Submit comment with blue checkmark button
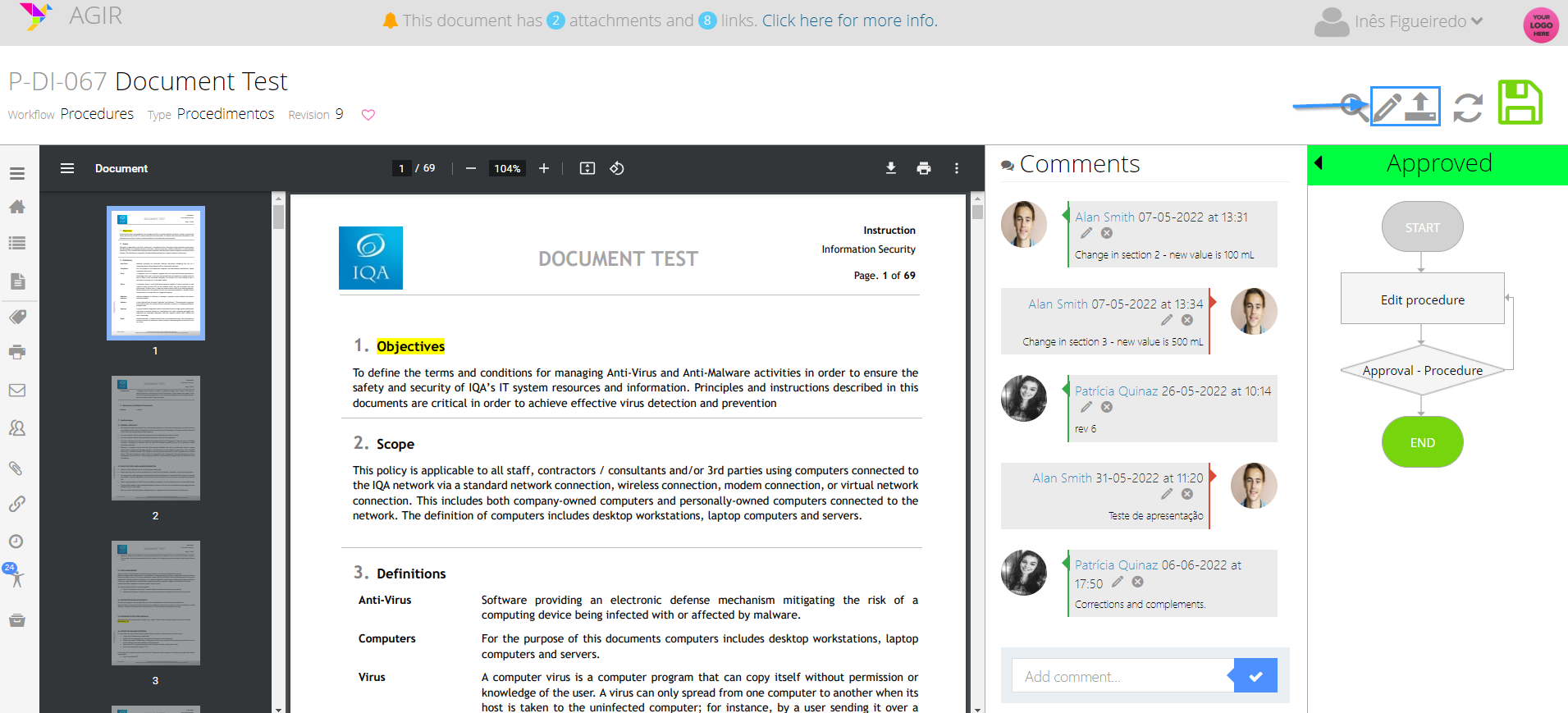This screenshot has height=713, width=1568. [1255, 676]
